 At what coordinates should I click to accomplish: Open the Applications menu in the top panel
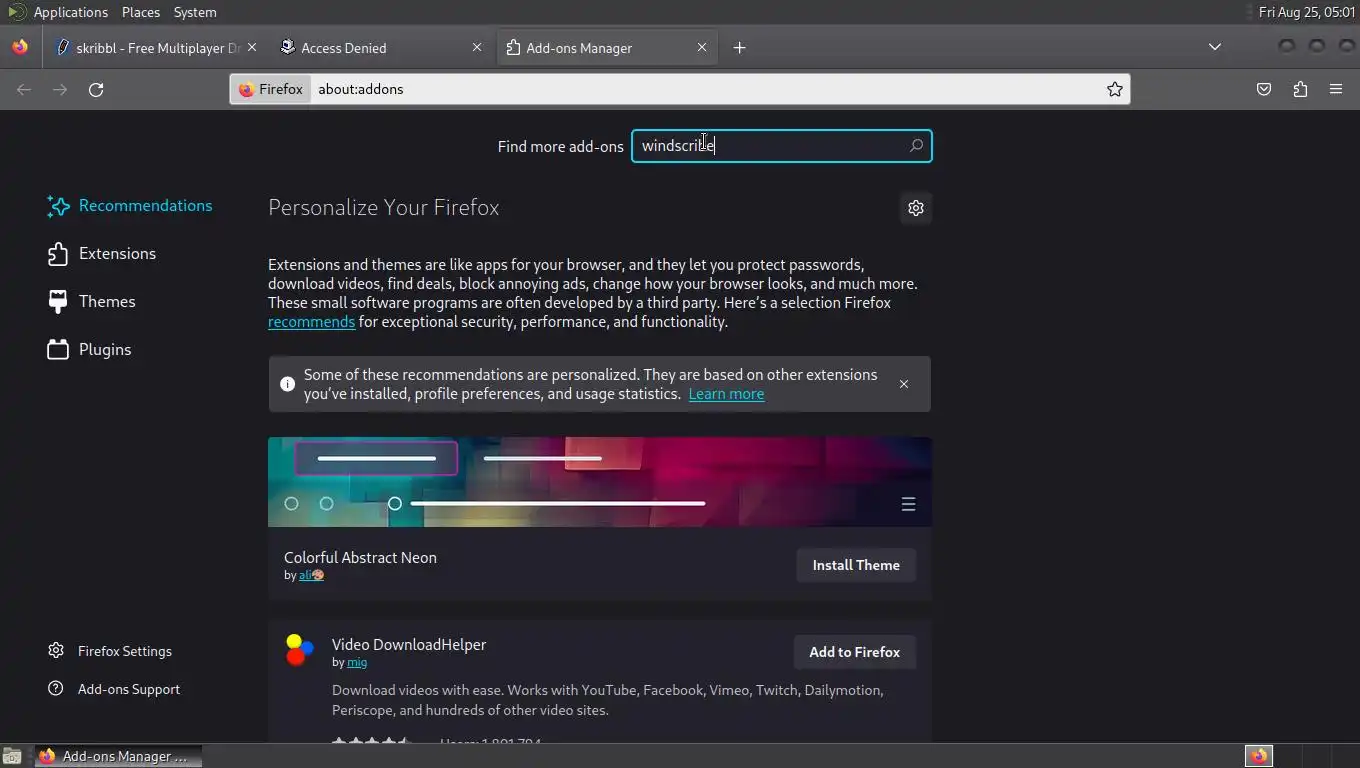pos(70,12)
